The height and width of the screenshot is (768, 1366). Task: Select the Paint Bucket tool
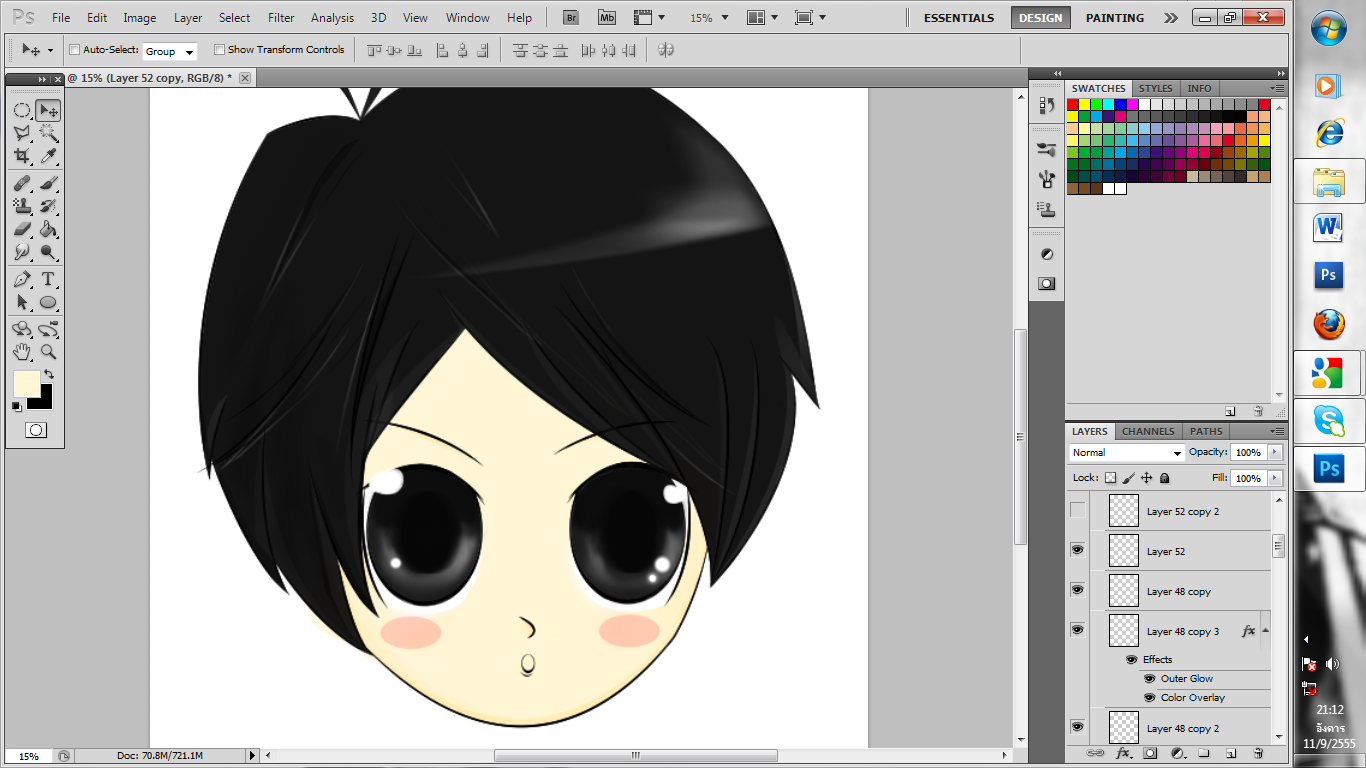pyautogui.click(x=48, y=229)
